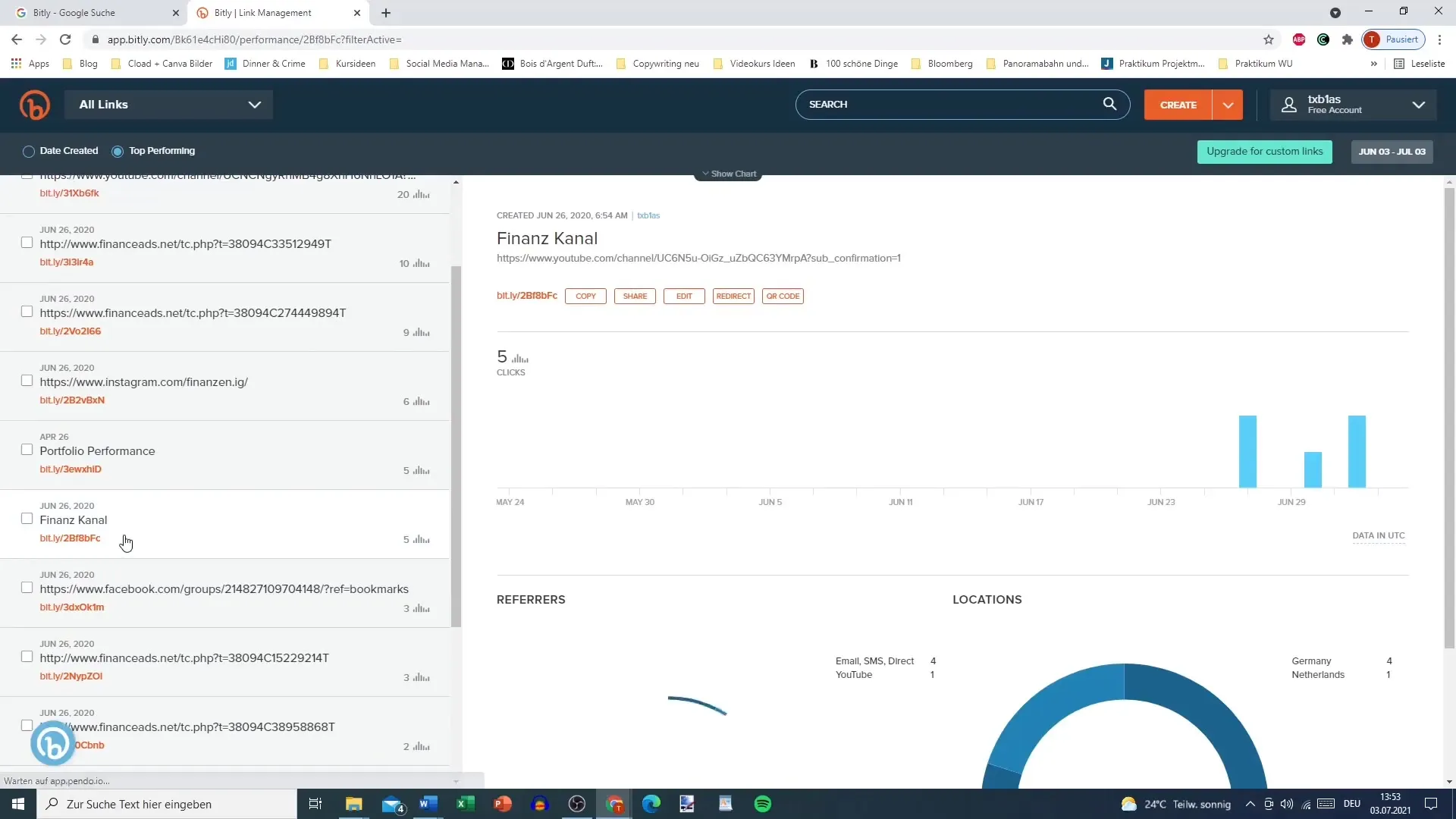Click the Bitly logo home icon
The width and height of the screenshot is (1456, 819).
point(35,104)
